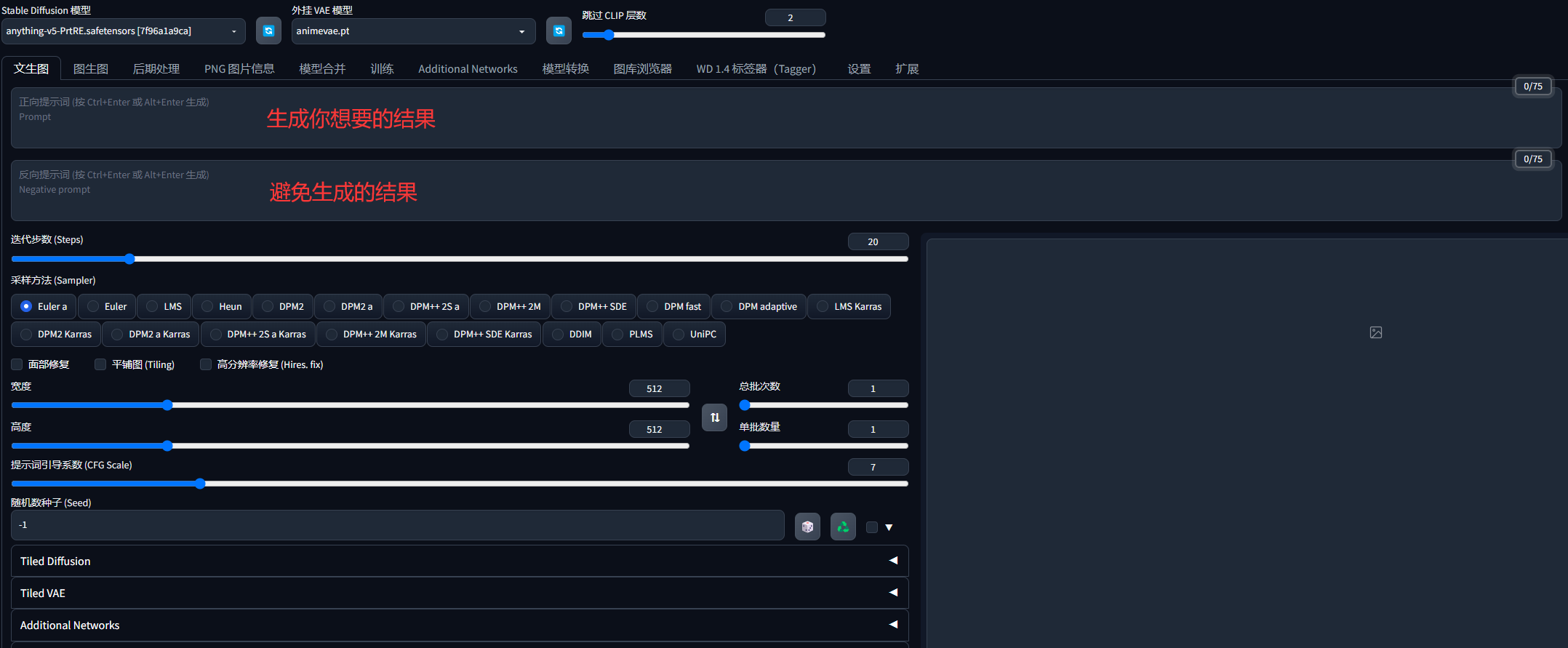Click the Seed input field

(398, 525)
